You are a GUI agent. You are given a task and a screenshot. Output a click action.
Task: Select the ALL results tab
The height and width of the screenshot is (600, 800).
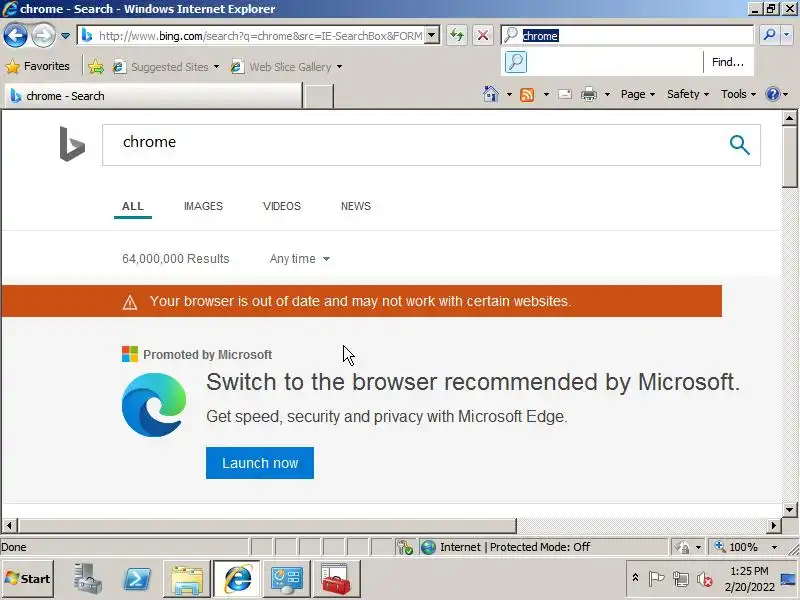(133, 206)
